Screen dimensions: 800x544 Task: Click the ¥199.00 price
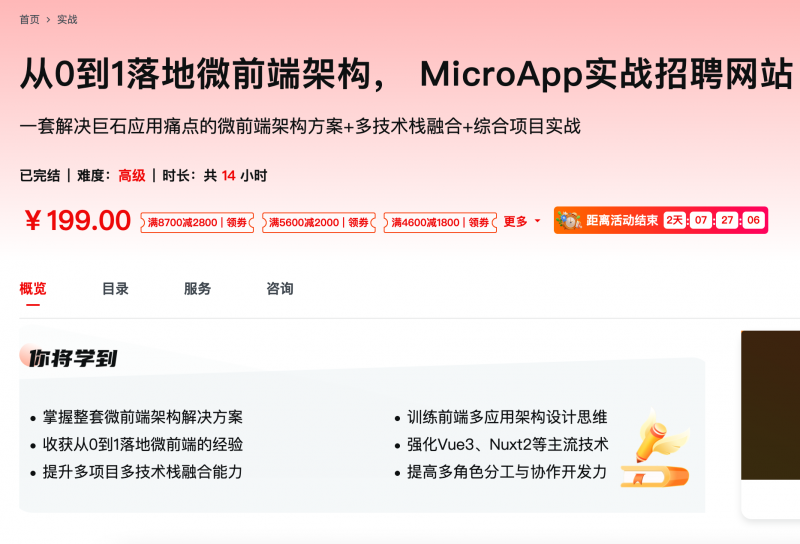click(x=78, y=220)
